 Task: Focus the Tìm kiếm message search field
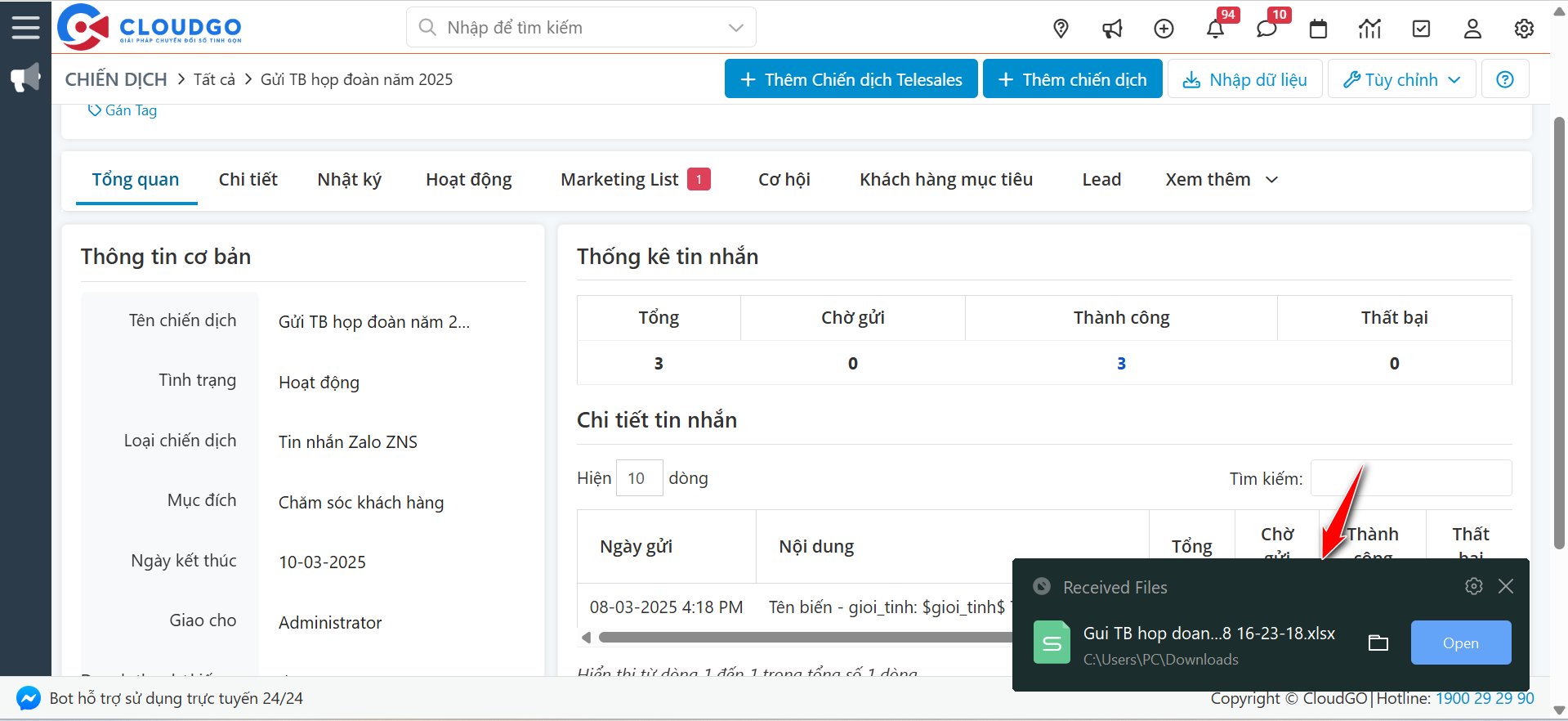click(1410, 478)
